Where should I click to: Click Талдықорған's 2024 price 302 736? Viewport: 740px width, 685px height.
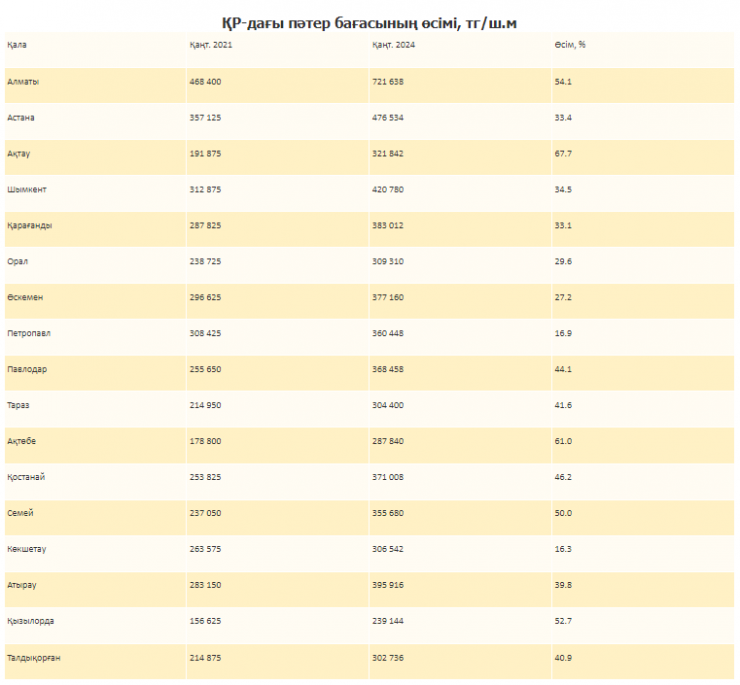pyautogui.click(x=390, y=657)
